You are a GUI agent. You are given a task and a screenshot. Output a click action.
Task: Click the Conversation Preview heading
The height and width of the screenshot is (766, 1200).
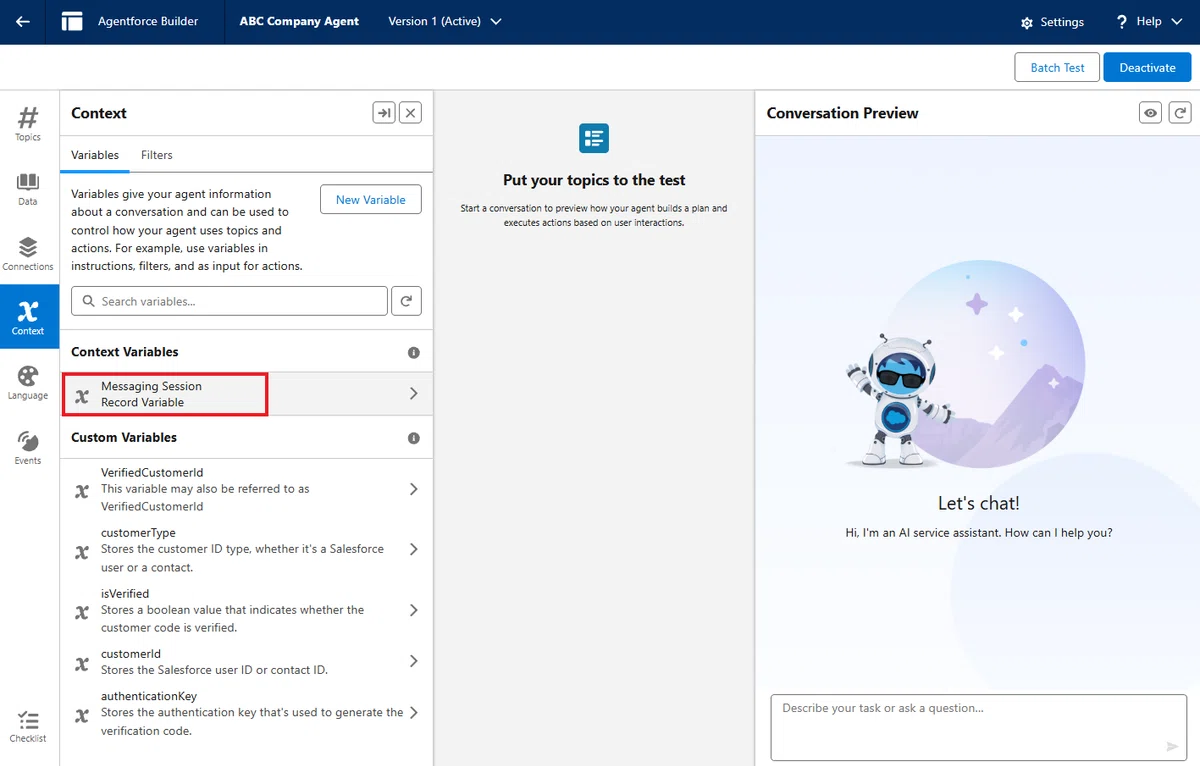[x=842, y=113]
